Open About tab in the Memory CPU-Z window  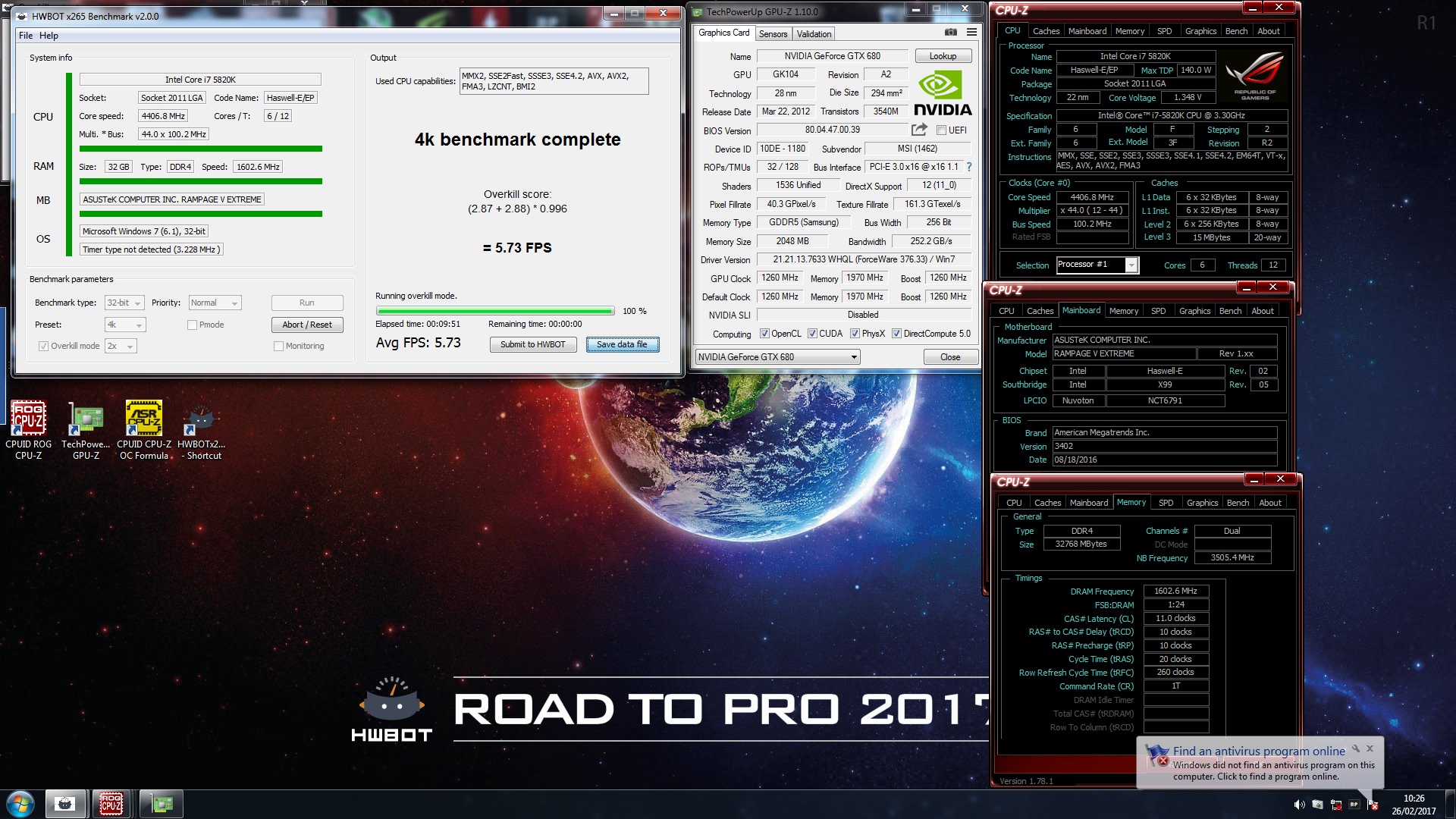point(1269,503)
